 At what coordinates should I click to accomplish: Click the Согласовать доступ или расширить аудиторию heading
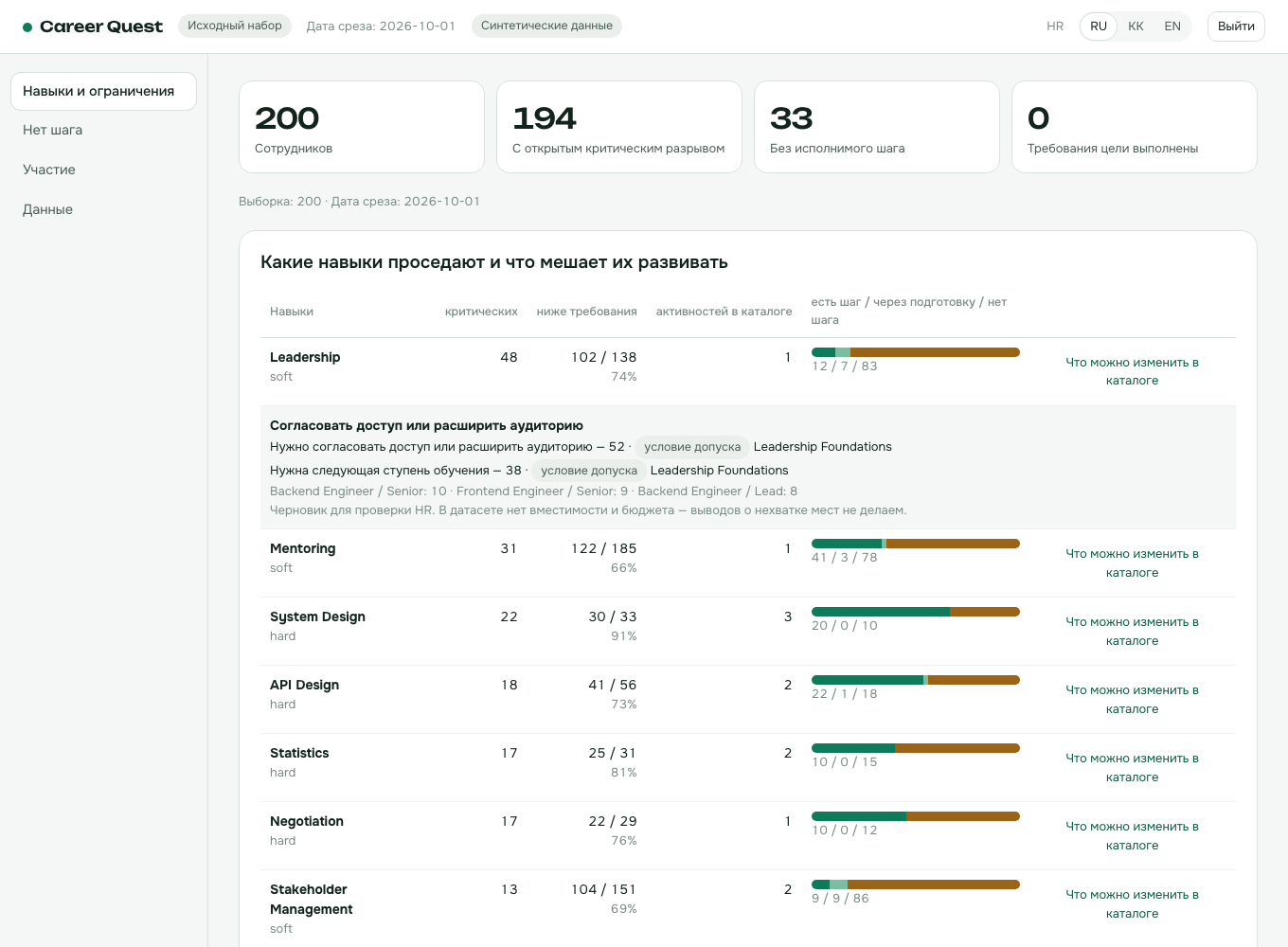[426, 425]
